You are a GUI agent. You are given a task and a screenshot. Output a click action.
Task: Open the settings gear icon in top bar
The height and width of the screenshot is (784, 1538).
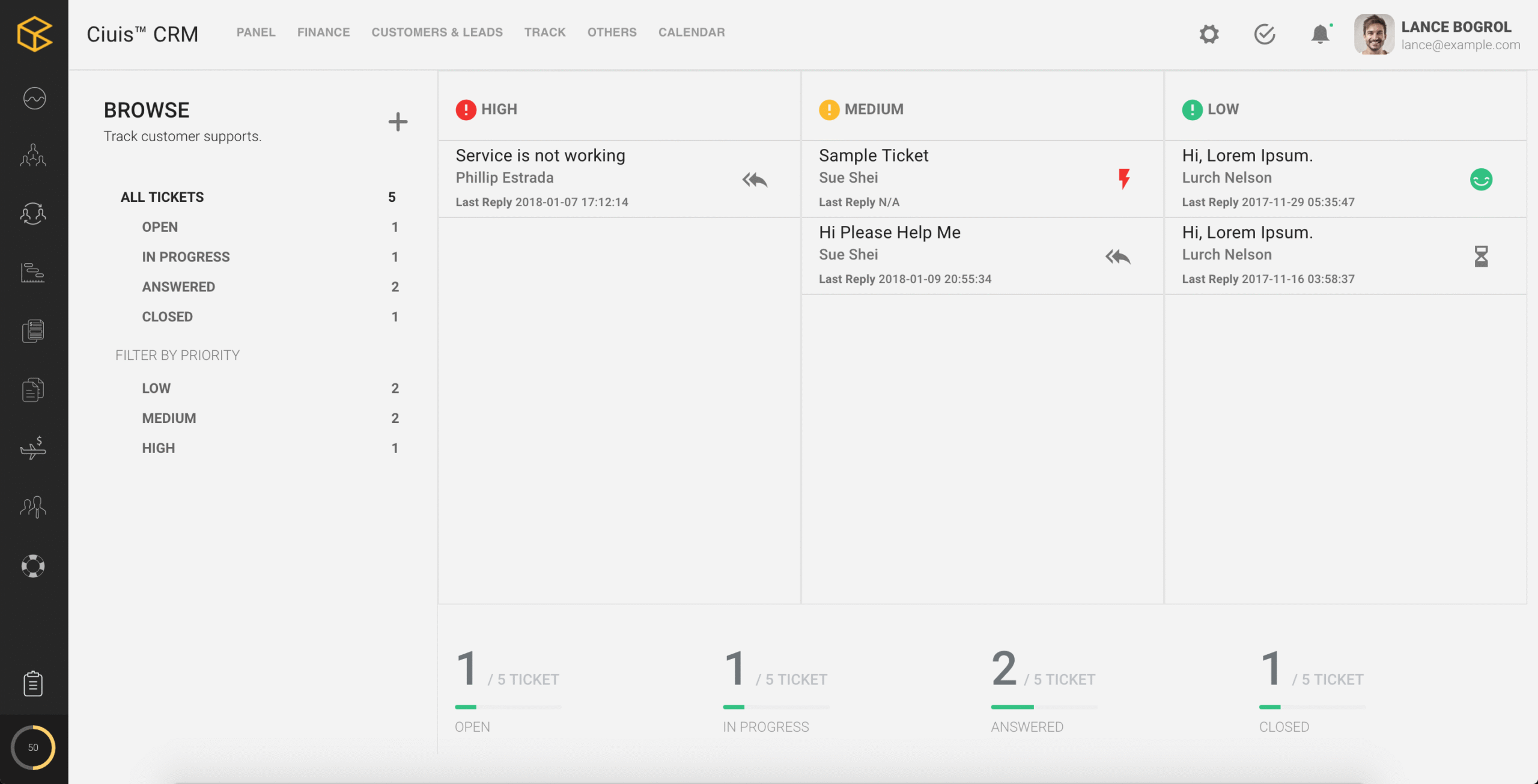1209,34
